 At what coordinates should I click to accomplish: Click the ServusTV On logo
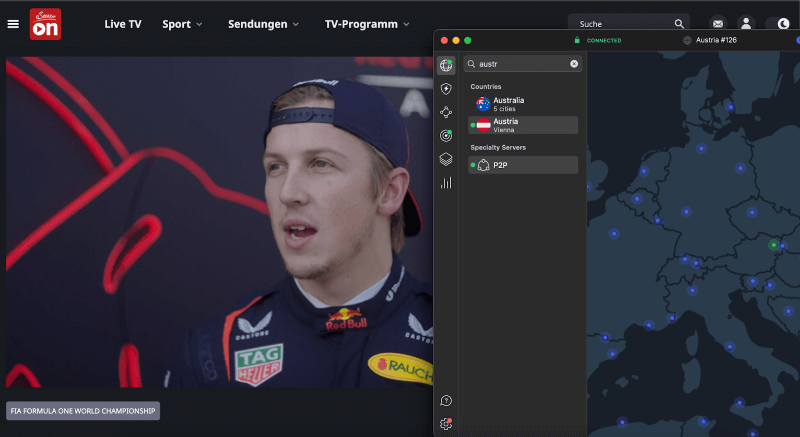coord(45,24)
